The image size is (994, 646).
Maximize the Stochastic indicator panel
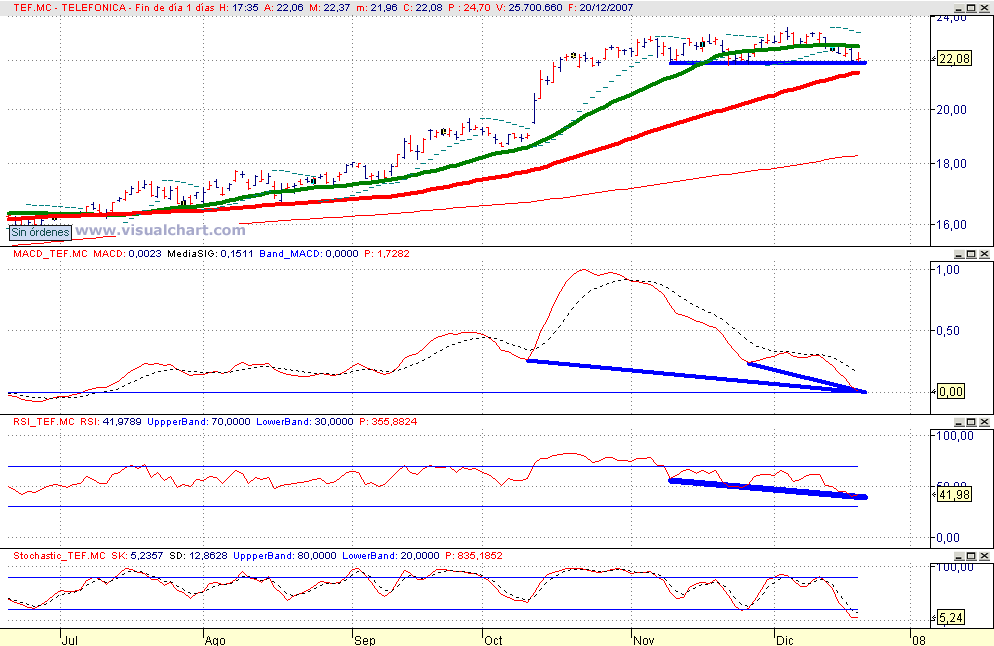(971, 556)
